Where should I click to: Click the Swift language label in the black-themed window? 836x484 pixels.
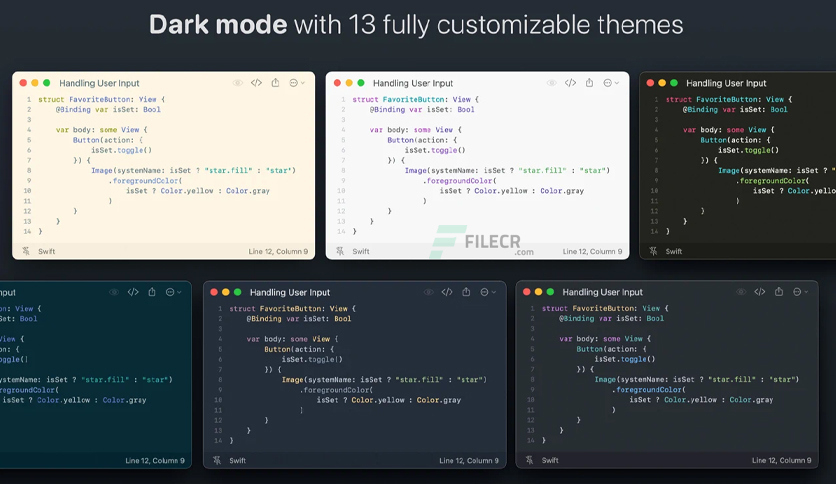click(673, 251)
